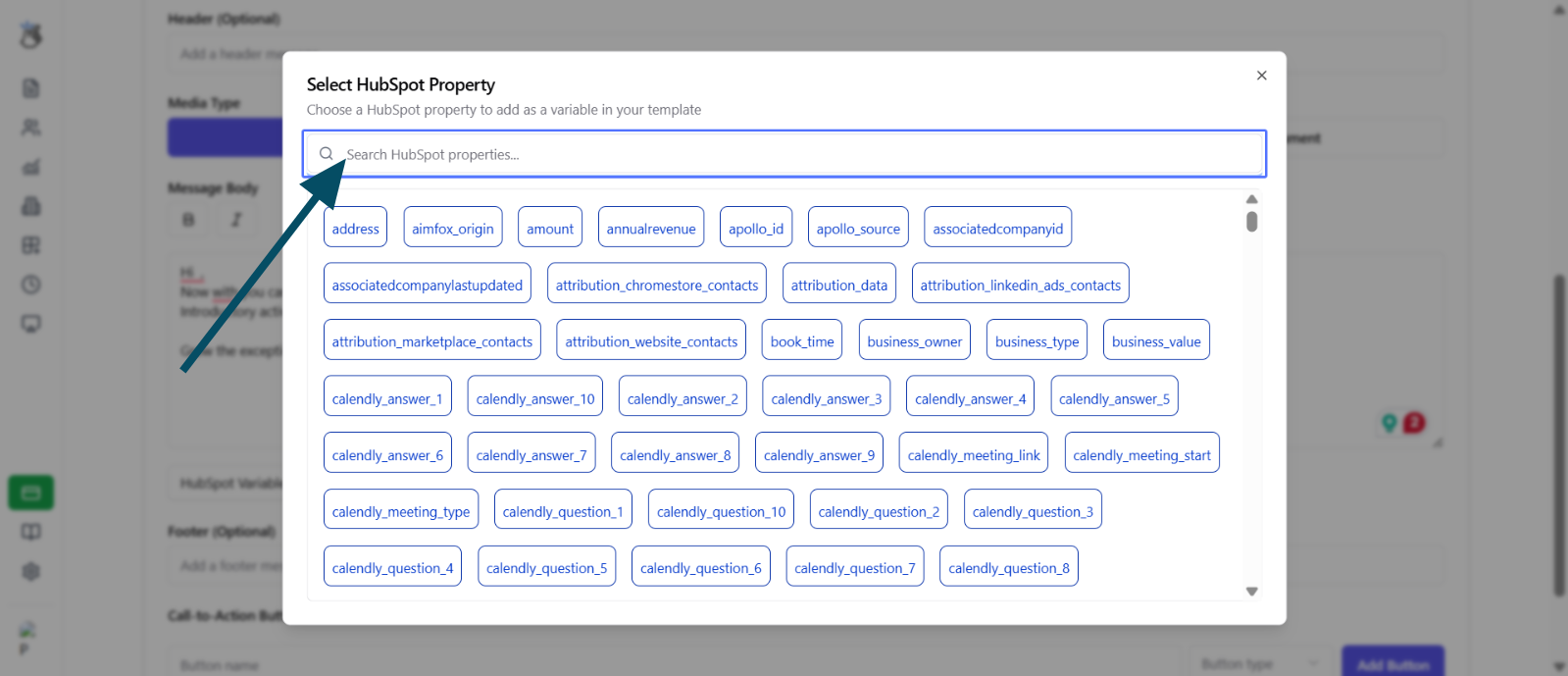Viewport: 1568px width, 676px height.
Task: Choose calendly_question_7 property
Action: click(x=855, y=567)
